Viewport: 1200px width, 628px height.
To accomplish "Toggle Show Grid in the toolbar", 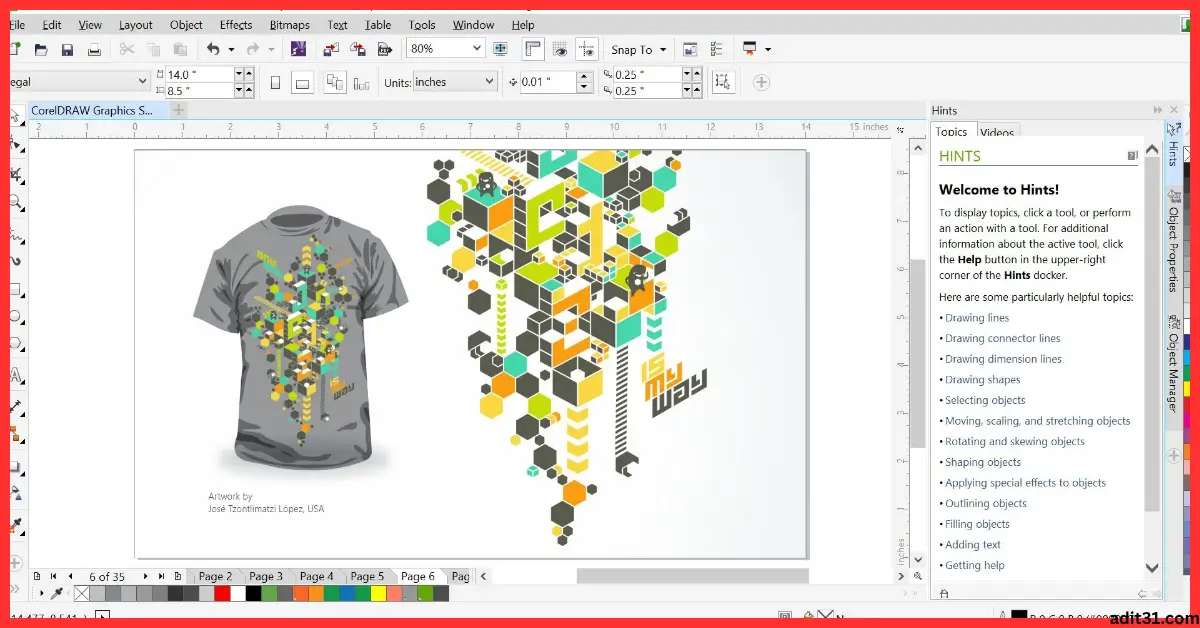I will coord(560,49).
